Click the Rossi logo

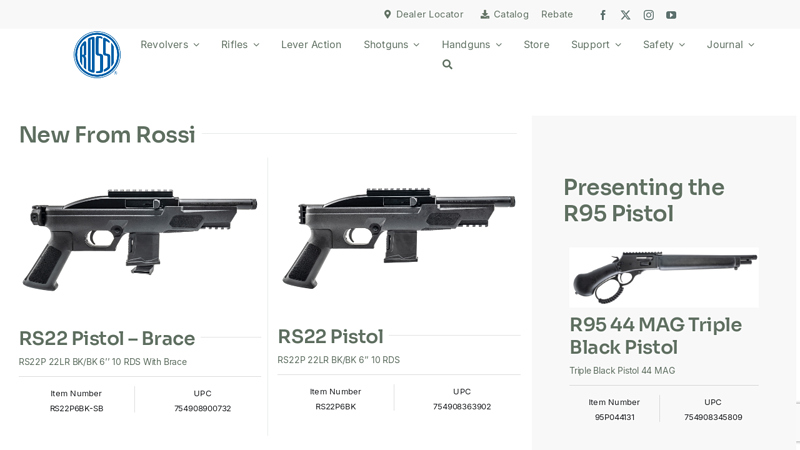pos(97,55)
